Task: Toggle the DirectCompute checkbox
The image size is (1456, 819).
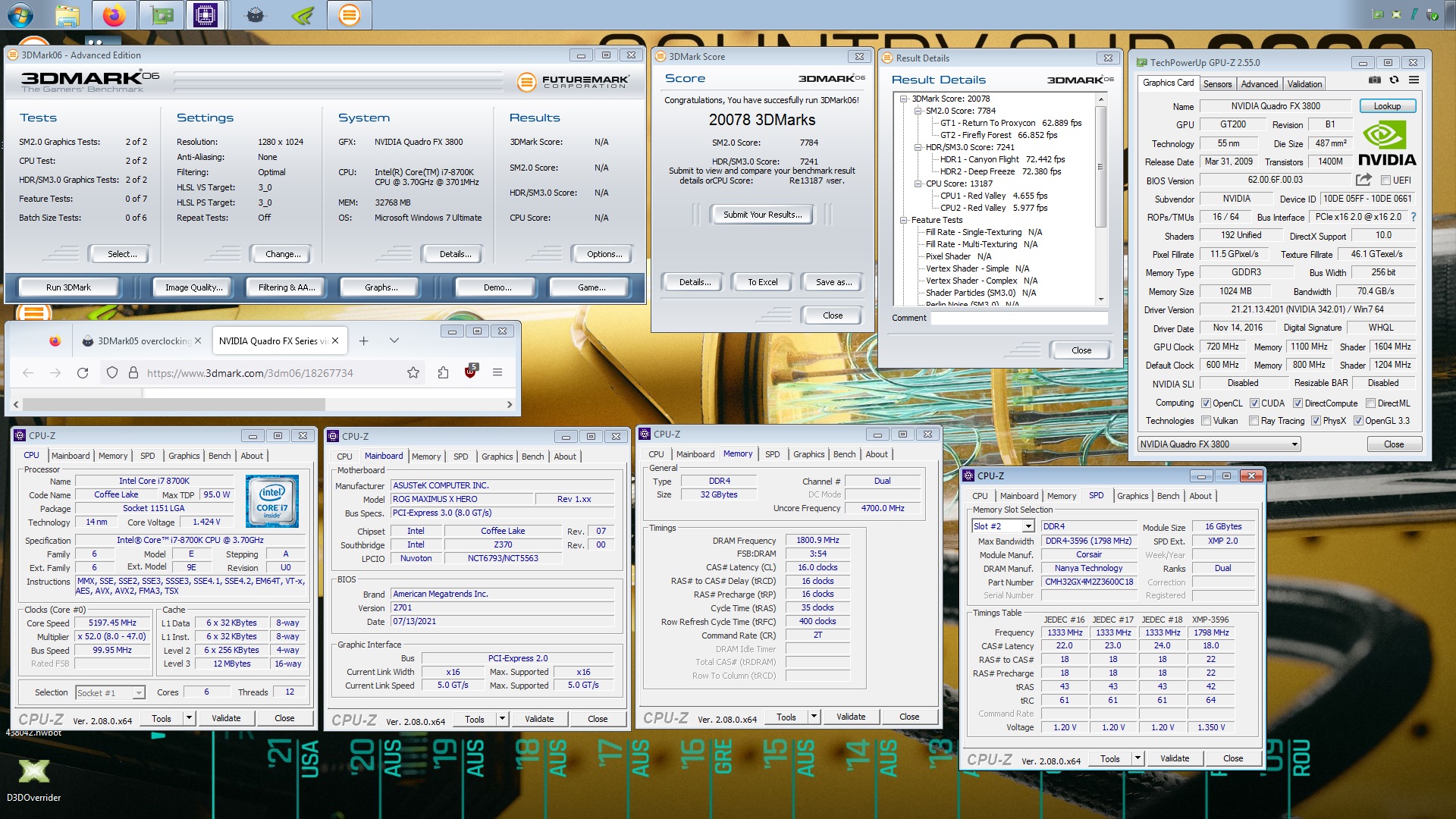Action: [1298, 403]
